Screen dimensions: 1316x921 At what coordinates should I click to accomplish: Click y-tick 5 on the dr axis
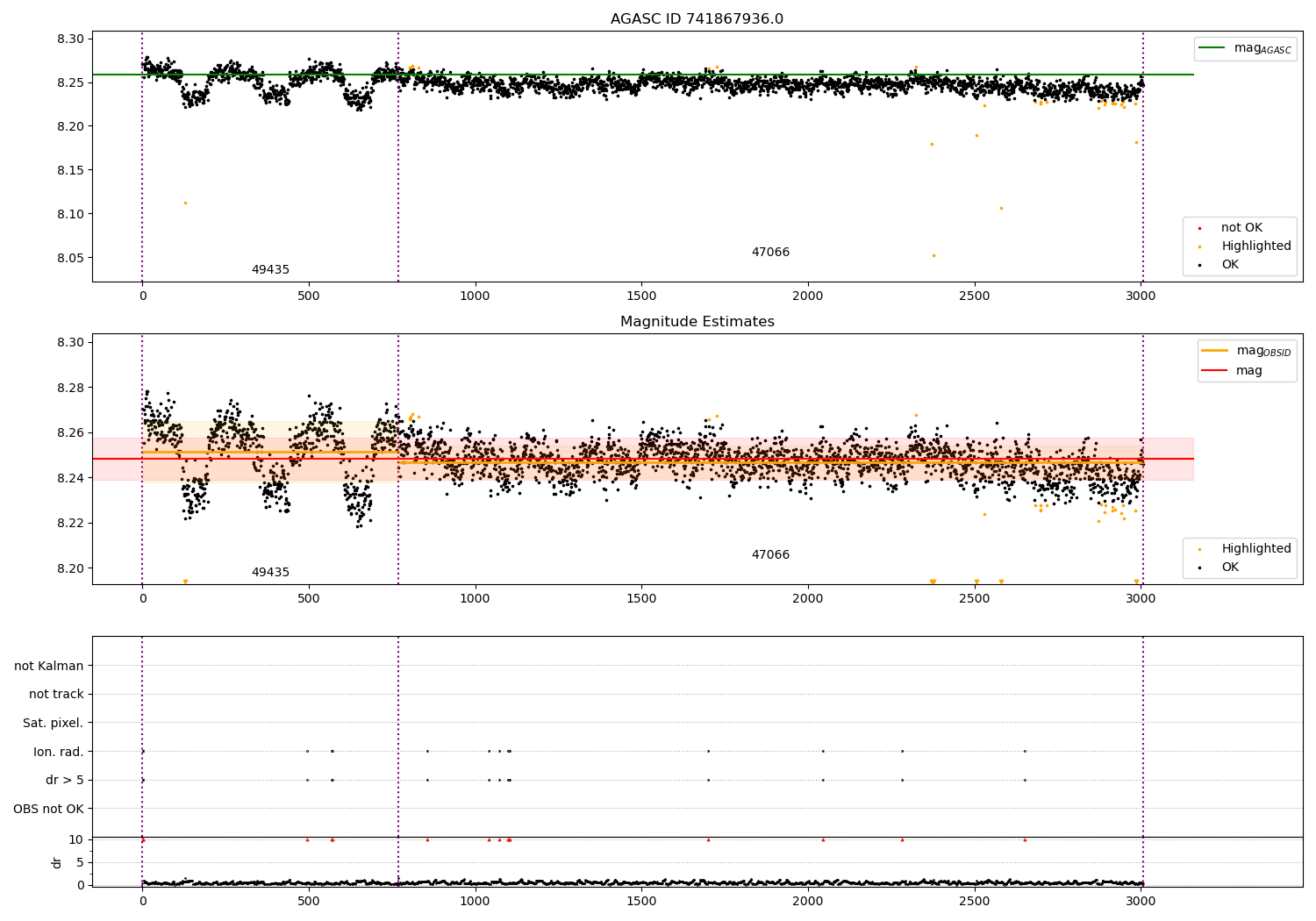point(80,862)
